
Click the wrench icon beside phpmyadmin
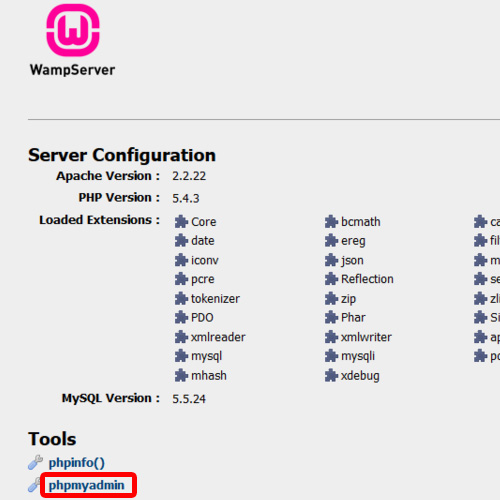tap(34, 485)
